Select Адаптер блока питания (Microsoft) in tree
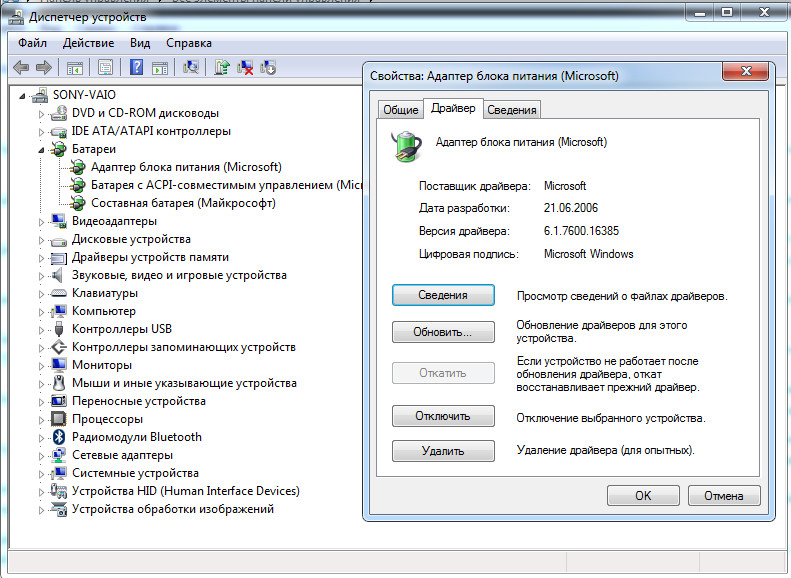791x578 pixels. tap(186, 167)
